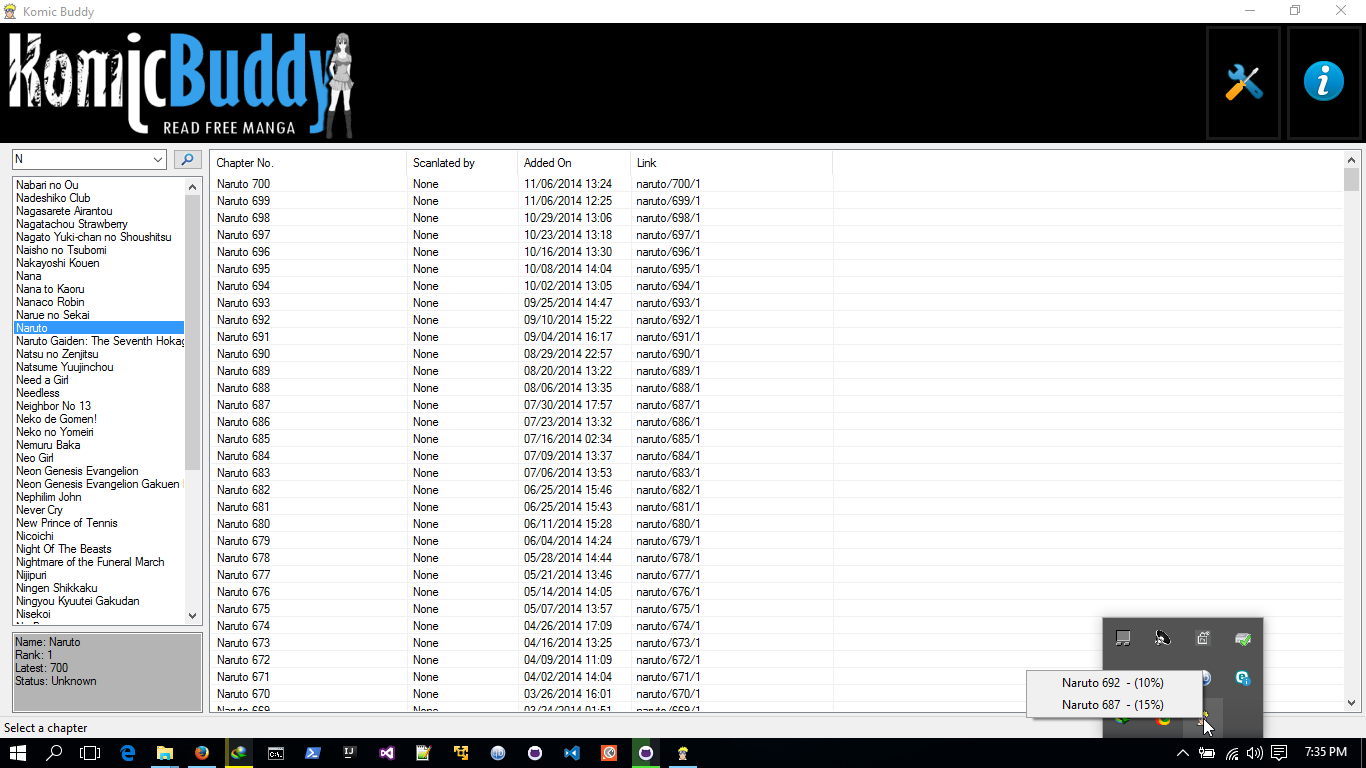Open File Explorer from the taskbar
The image size is (1366, 768).
pyautogui.click(x=165, y=753)
